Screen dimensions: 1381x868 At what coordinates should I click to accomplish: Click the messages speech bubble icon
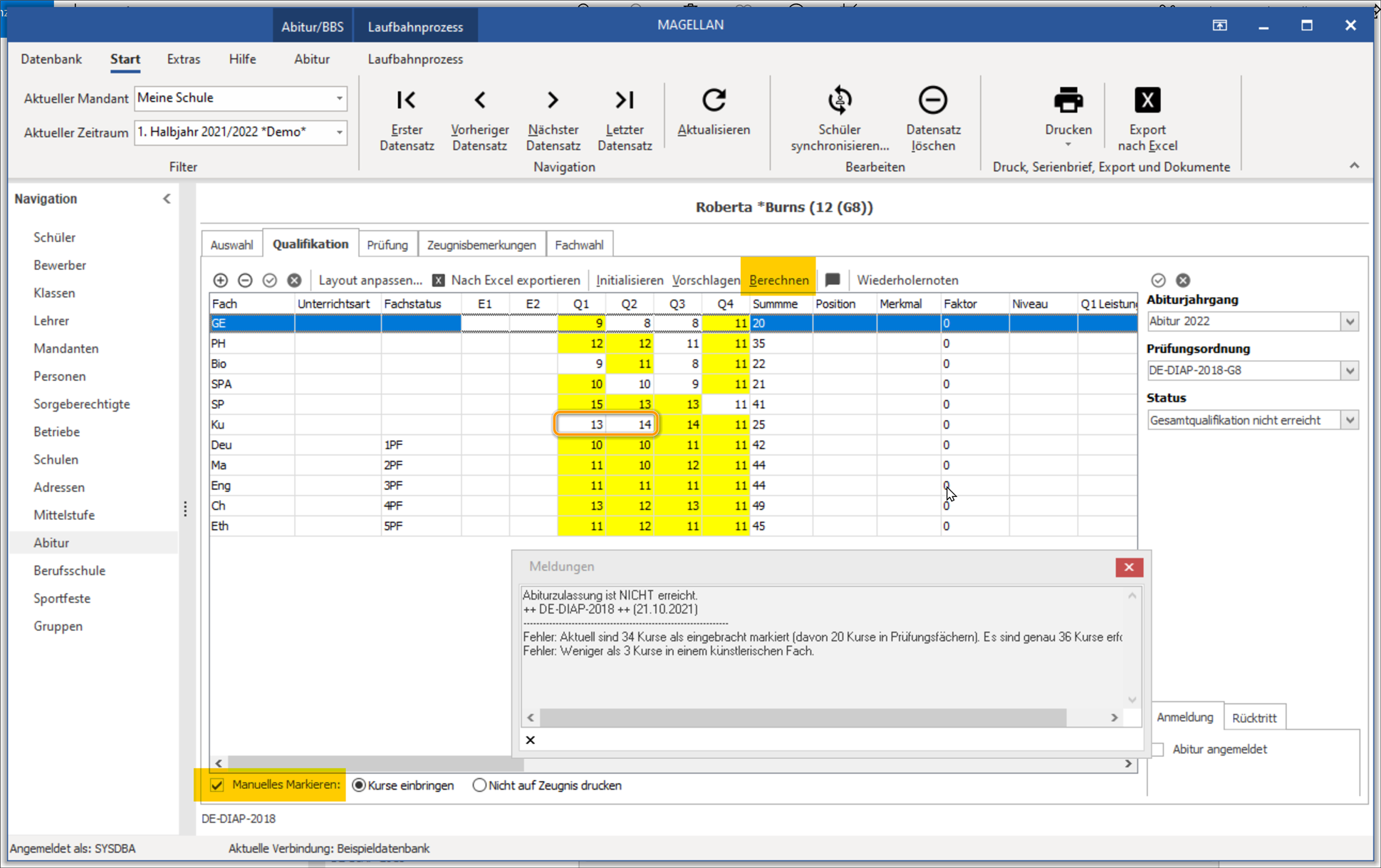click(x=833, y=280)
